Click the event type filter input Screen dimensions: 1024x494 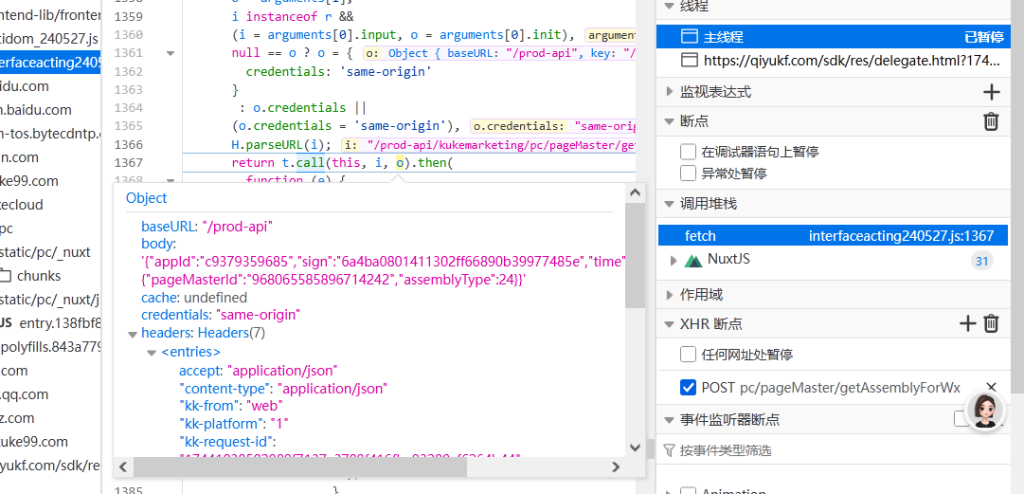point(800,451)
